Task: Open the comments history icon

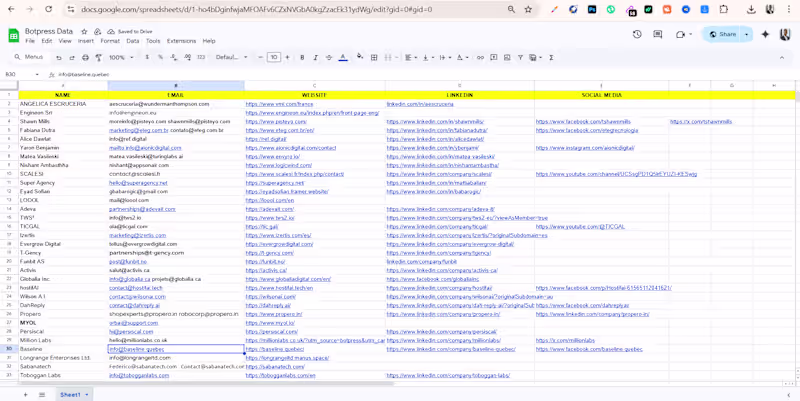Action: pyautogui.click(x=658, y=34)
